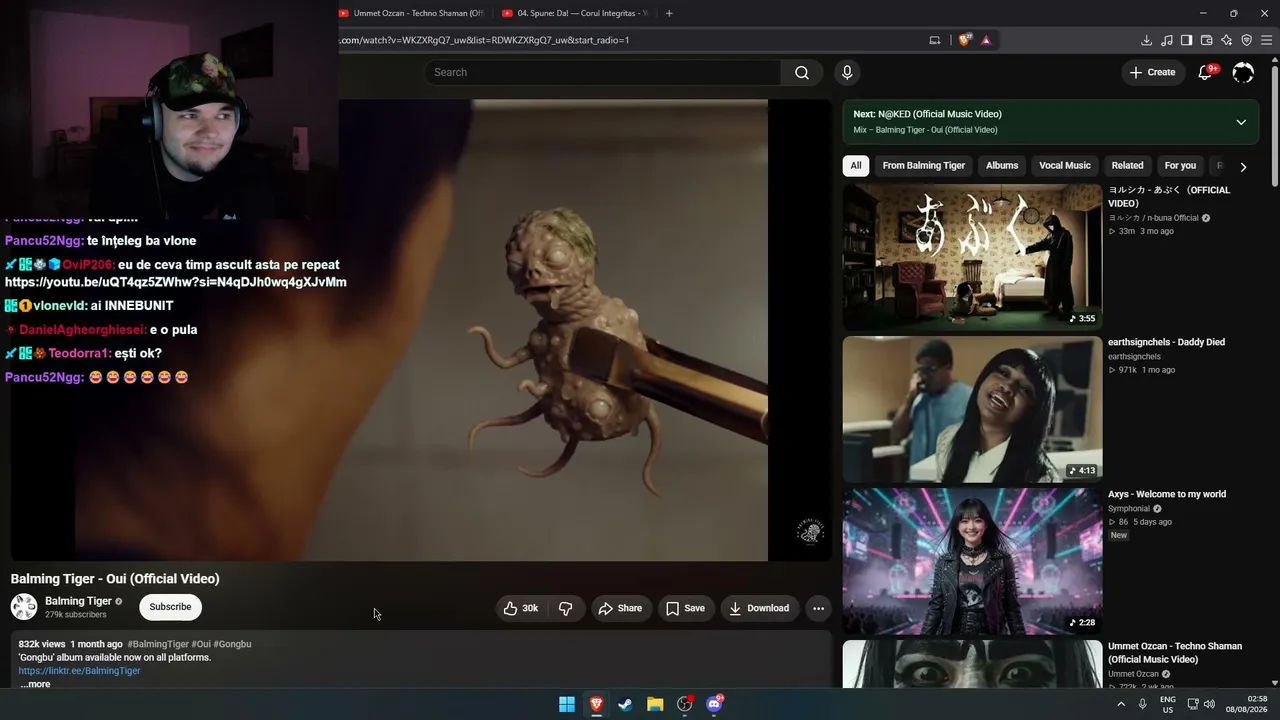Open the YouTube account avatar menu
1280x720 pixels.
click(x=1243, y=72)
